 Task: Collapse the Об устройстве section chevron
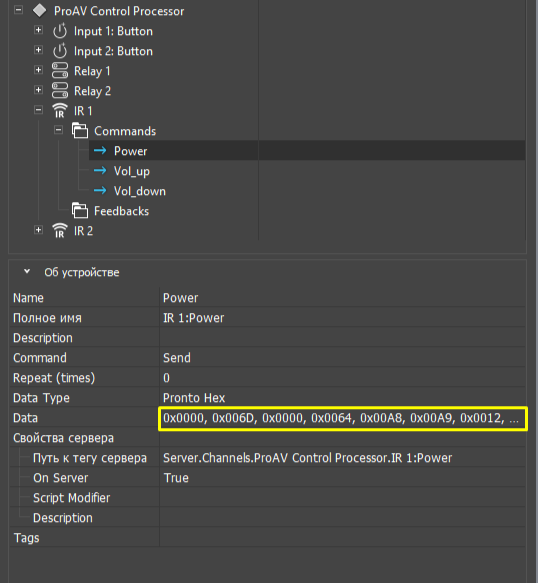tap(27, 272)
